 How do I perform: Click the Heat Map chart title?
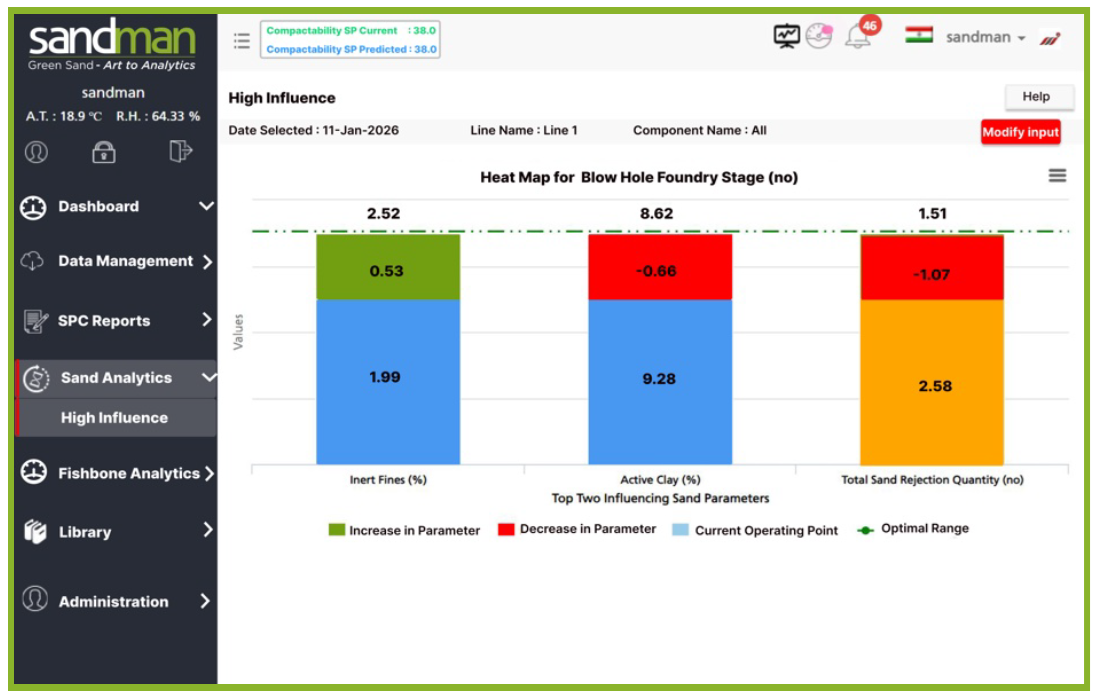[639, 177]
